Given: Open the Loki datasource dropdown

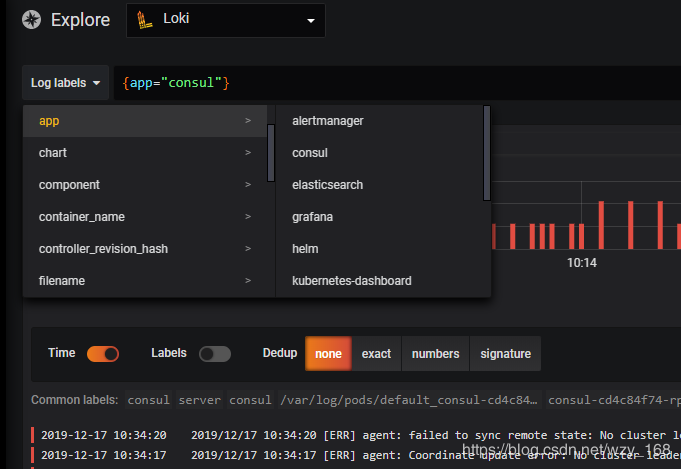Looking at the screenshot, I should [x=225, y=20].
